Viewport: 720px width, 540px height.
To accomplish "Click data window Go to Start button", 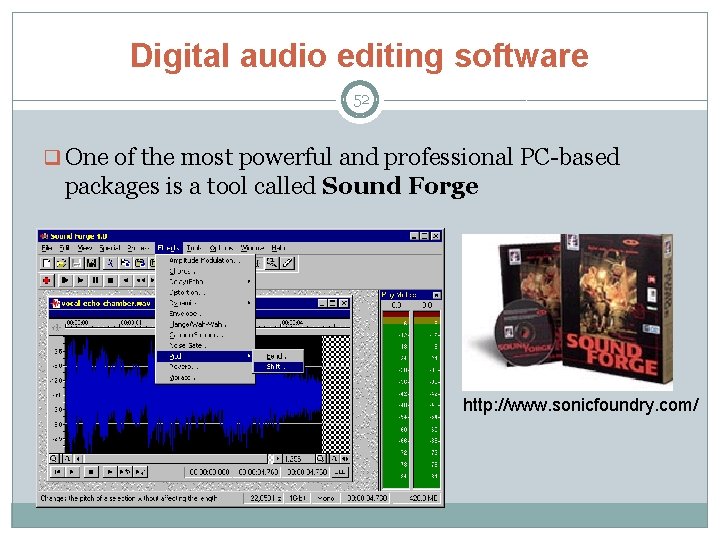I will coord(57,472).
